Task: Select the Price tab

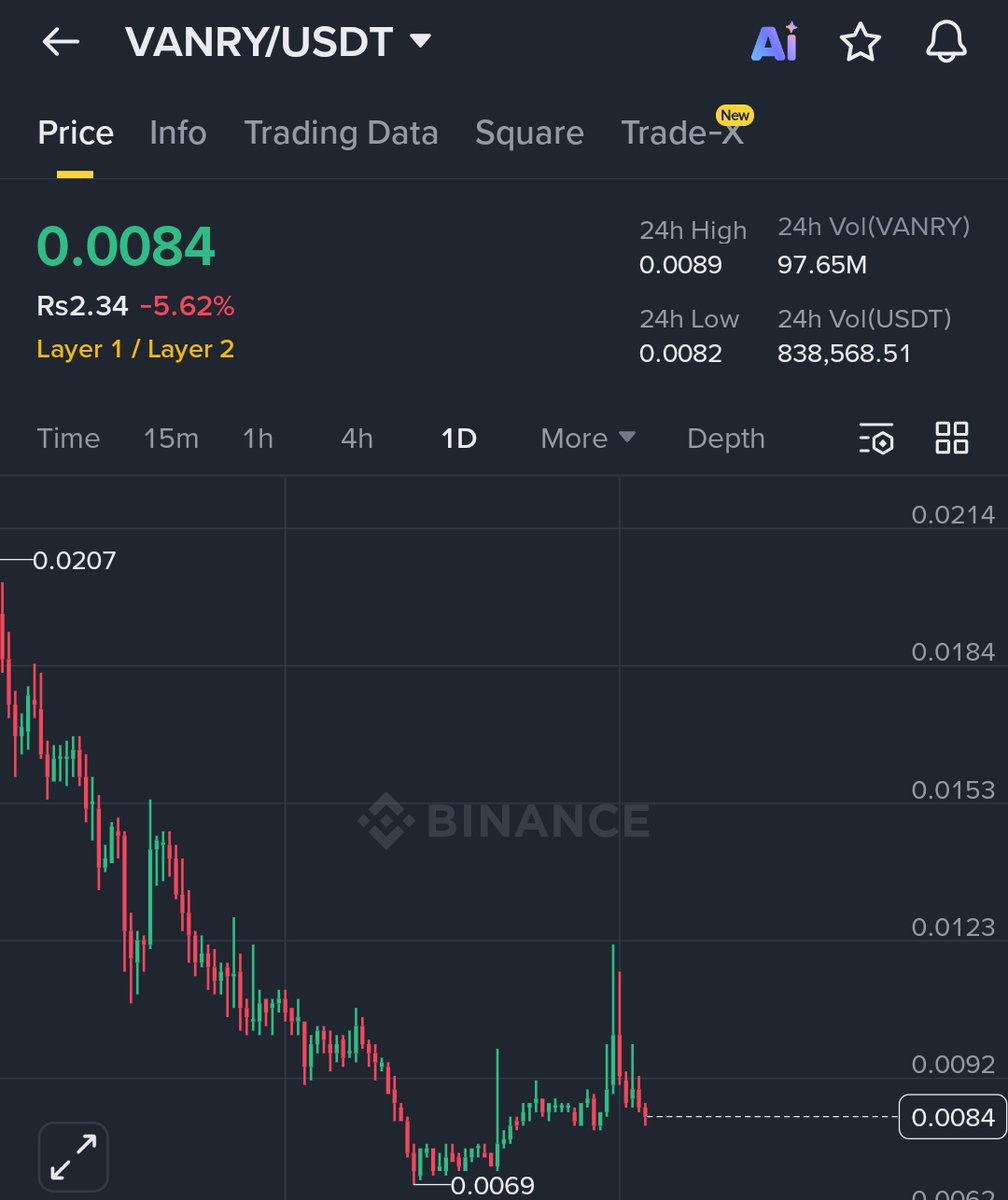Action: point(75,133)
